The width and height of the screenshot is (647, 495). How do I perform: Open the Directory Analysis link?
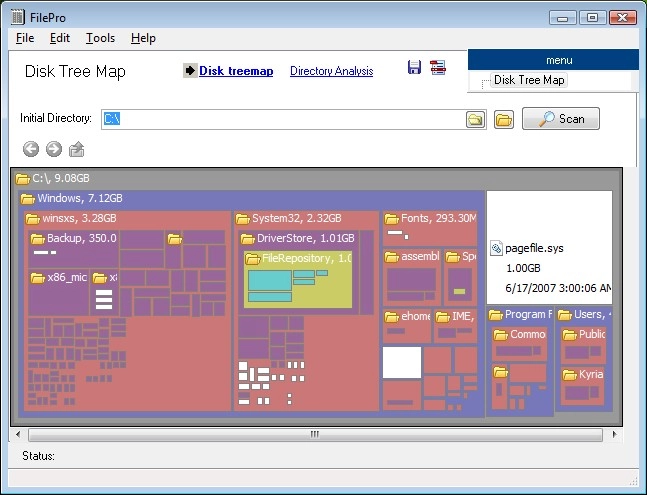(331, 71)
